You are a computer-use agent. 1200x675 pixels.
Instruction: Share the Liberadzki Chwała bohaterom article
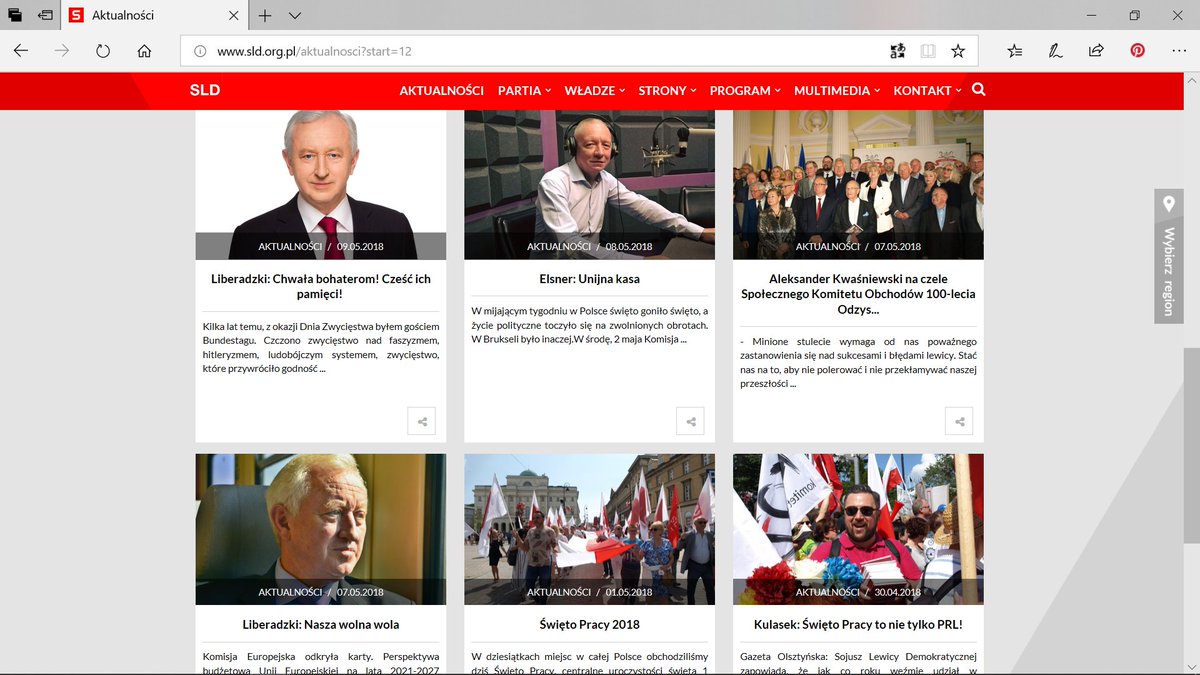[422, 421]
